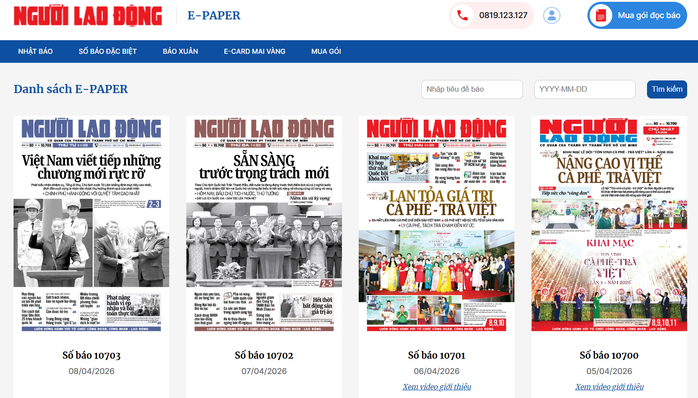
Task: Click the Người Lao Động logo
Action: [88, 16]
